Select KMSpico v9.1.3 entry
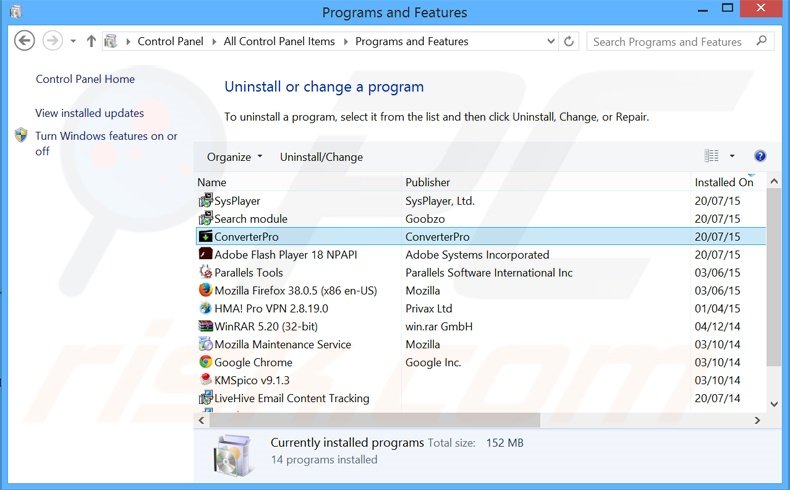The width and height of the screenshot is (790, 490). pos(252,380)
